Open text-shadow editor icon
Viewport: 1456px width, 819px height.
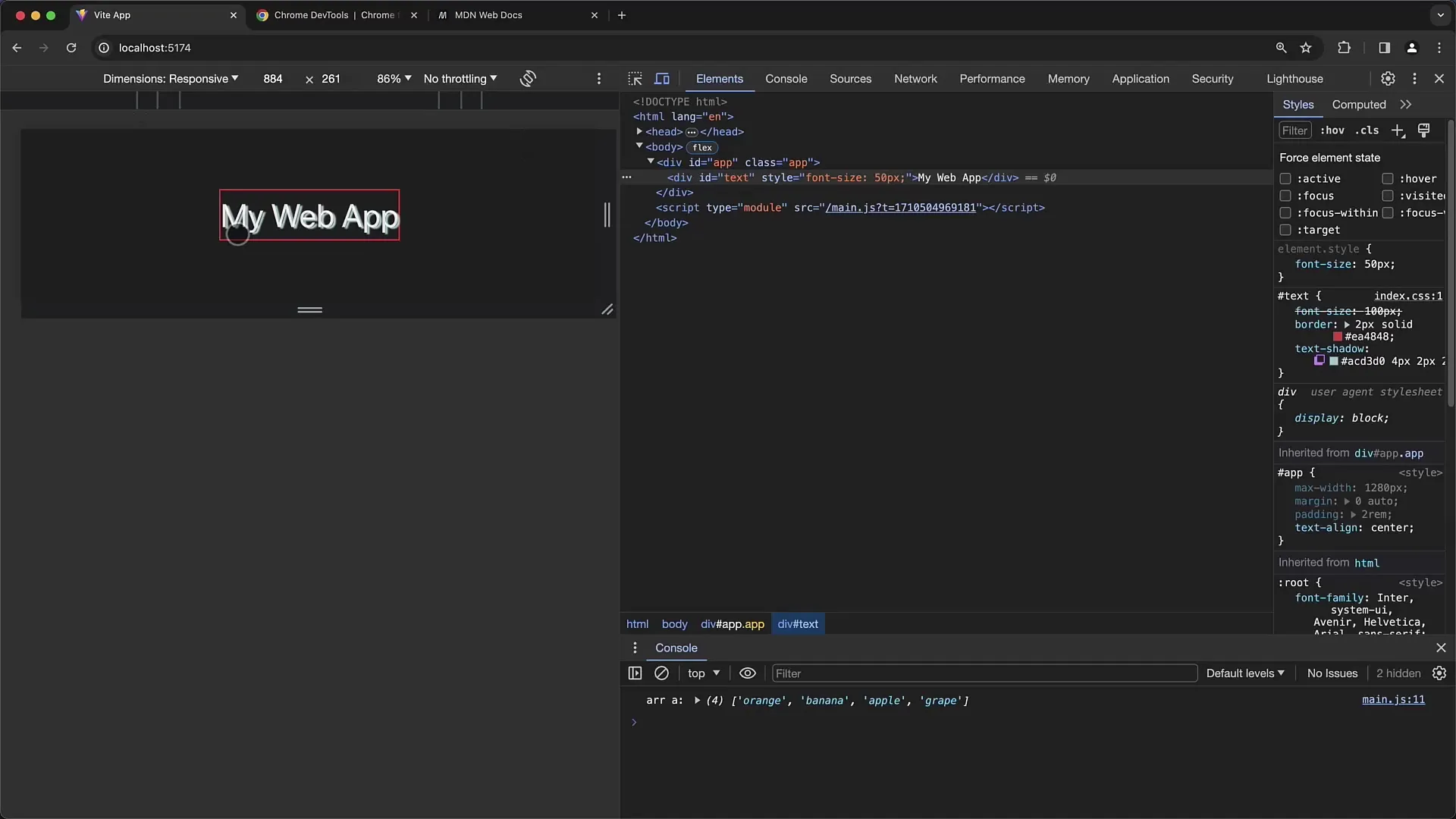pyautogui.click(x=1319, y=361)
